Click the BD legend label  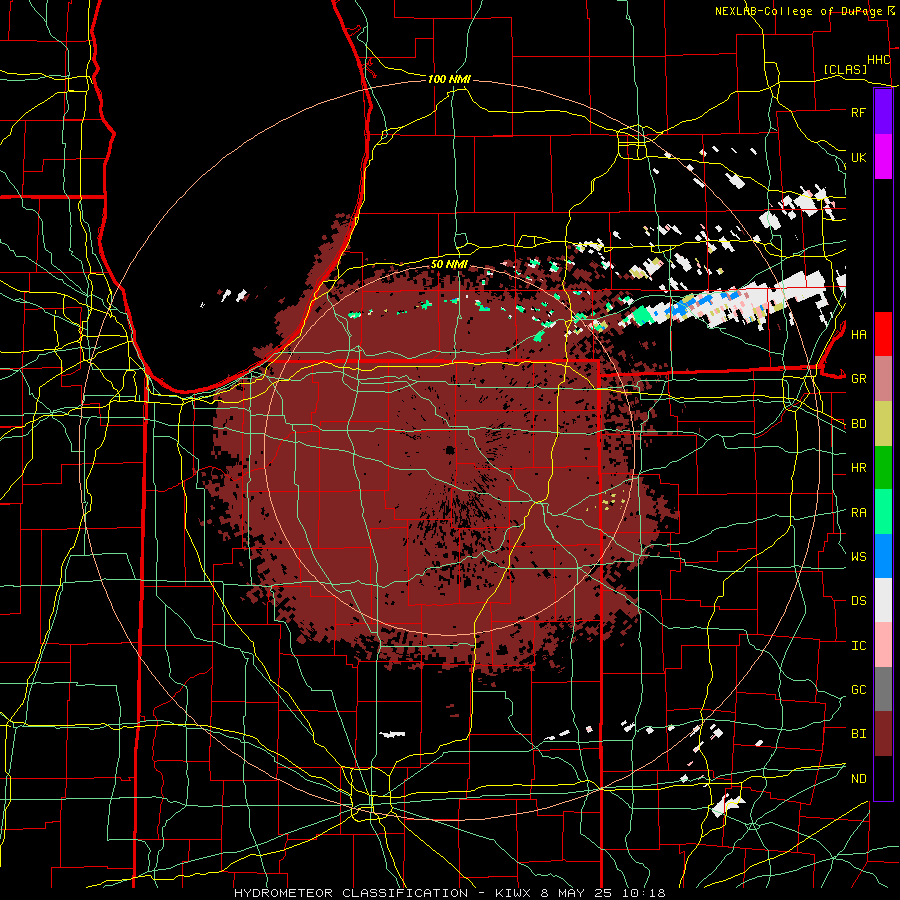click(858, 424)
